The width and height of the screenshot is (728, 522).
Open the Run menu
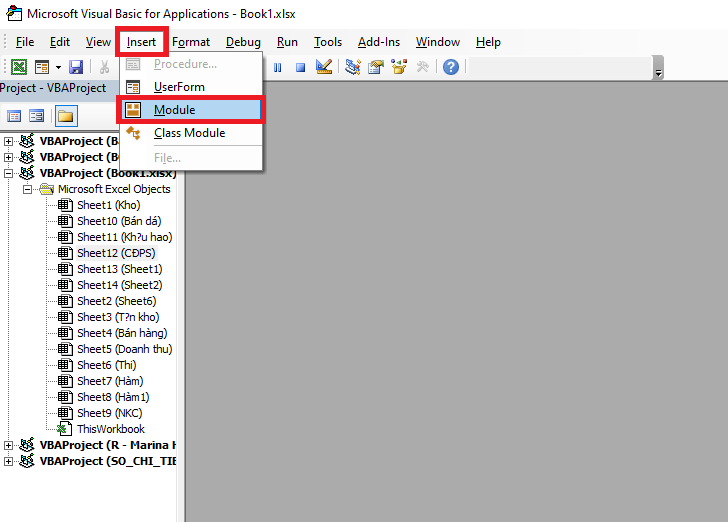click(x=287, y=42)
